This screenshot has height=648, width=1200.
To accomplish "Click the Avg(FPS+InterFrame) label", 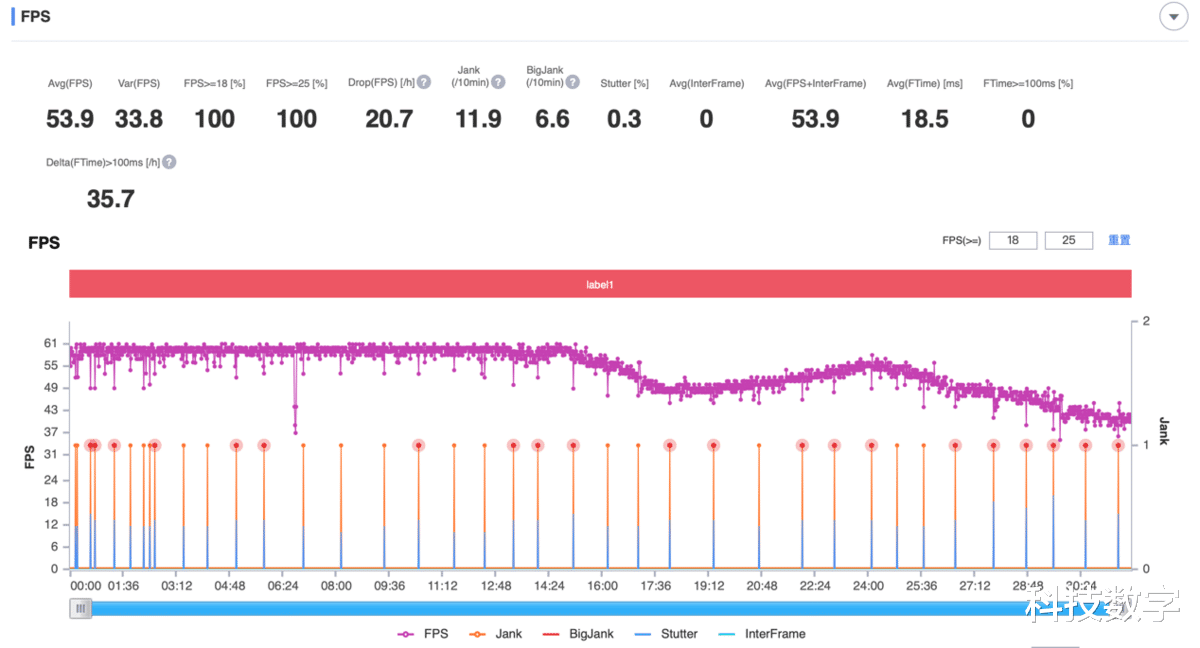I will point(815,84).
